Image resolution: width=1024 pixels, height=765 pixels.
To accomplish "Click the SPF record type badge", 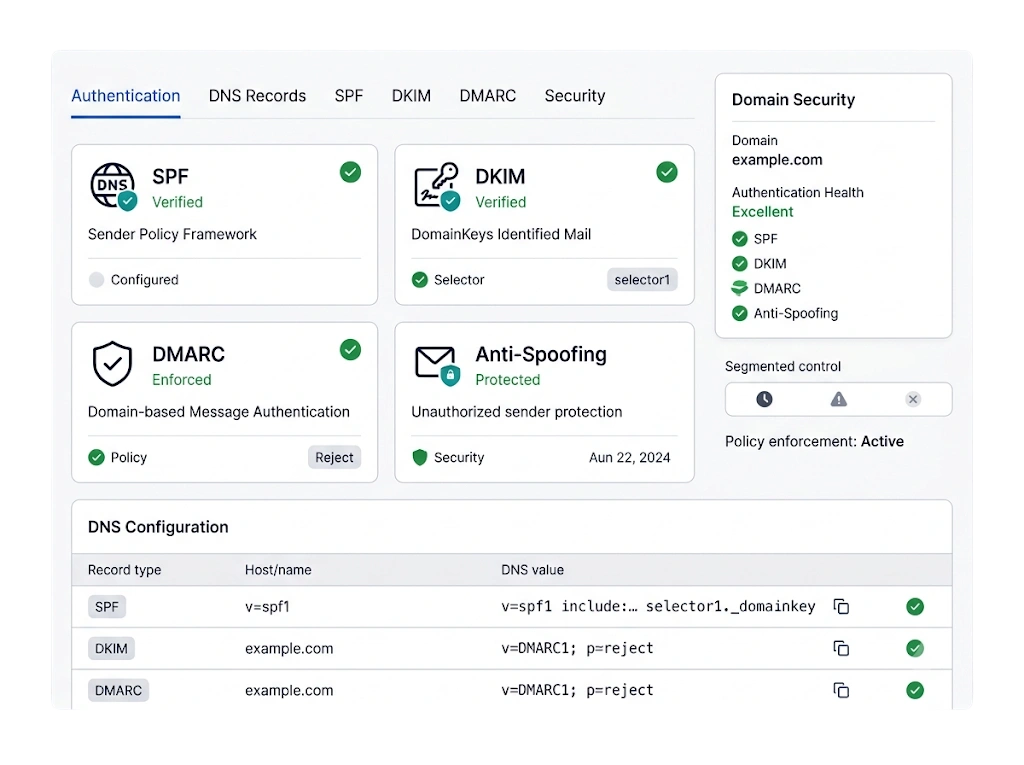I will pyautogui.click(x=107, y=606).
